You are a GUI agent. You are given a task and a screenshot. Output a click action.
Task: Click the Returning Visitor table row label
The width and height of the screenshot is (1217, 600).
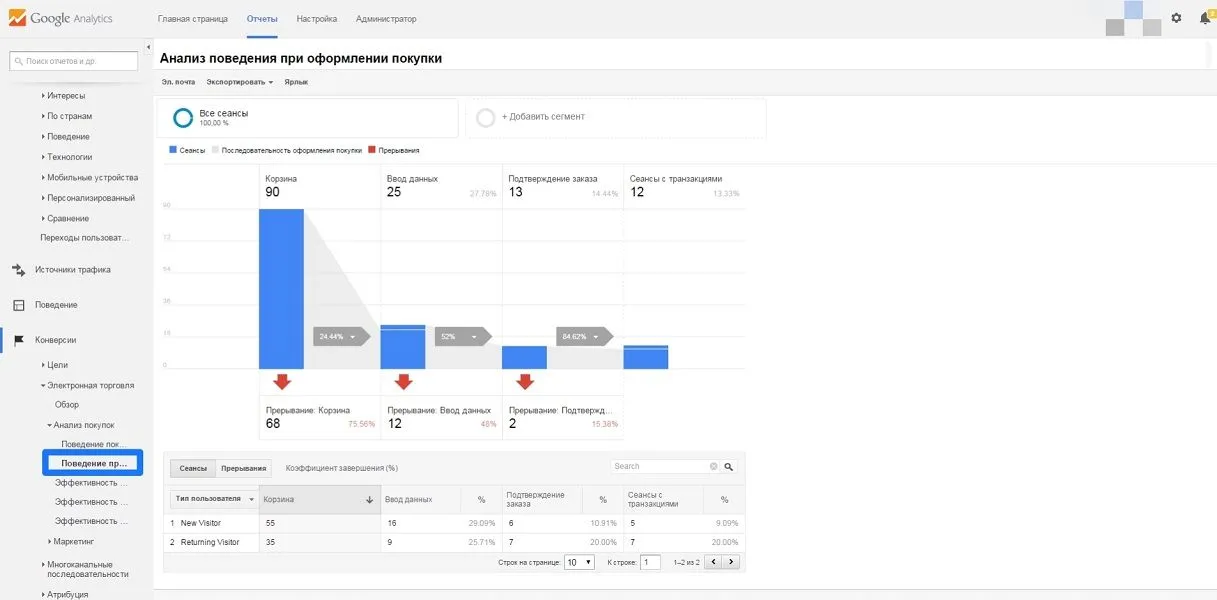pyautogui.click(x=210, y=542)
